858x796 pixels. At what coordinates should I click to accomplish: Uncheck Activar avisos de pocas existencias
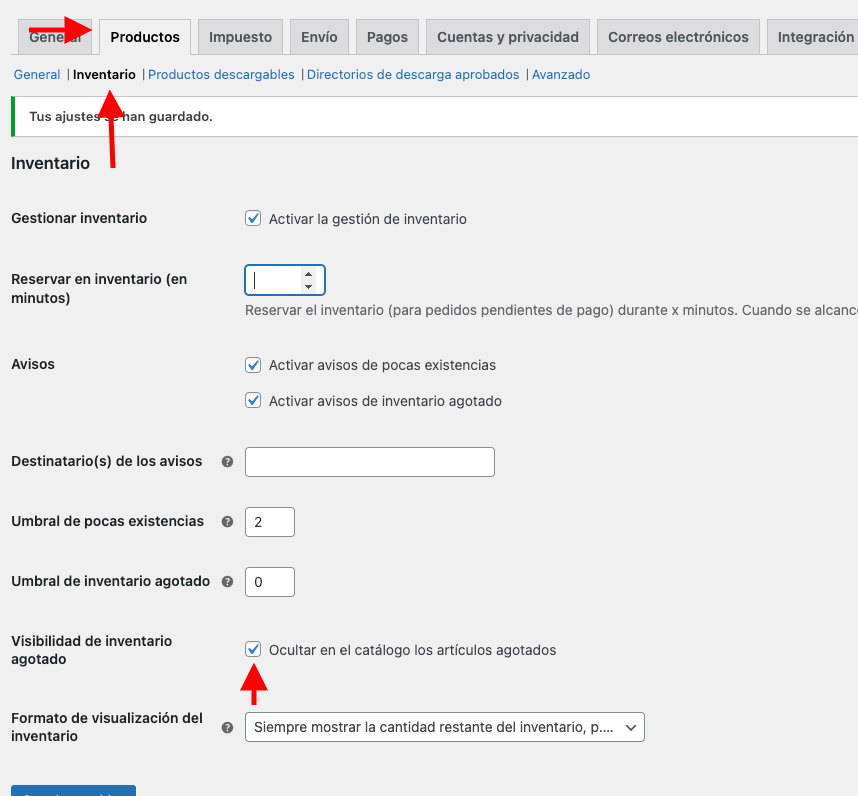253,365
